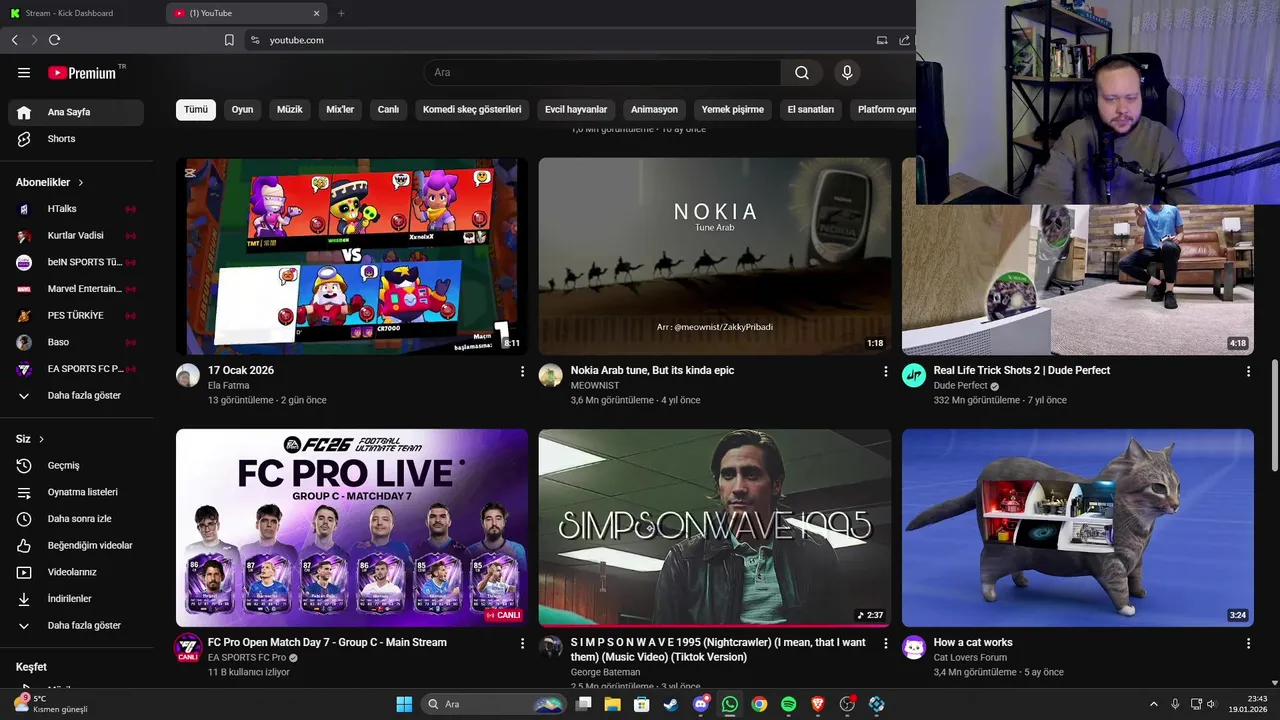Open the Ela Fatma channel avatar
The width and height of the screenshot is (1280, 720).
pyautogui.click(x=188, y=375)
